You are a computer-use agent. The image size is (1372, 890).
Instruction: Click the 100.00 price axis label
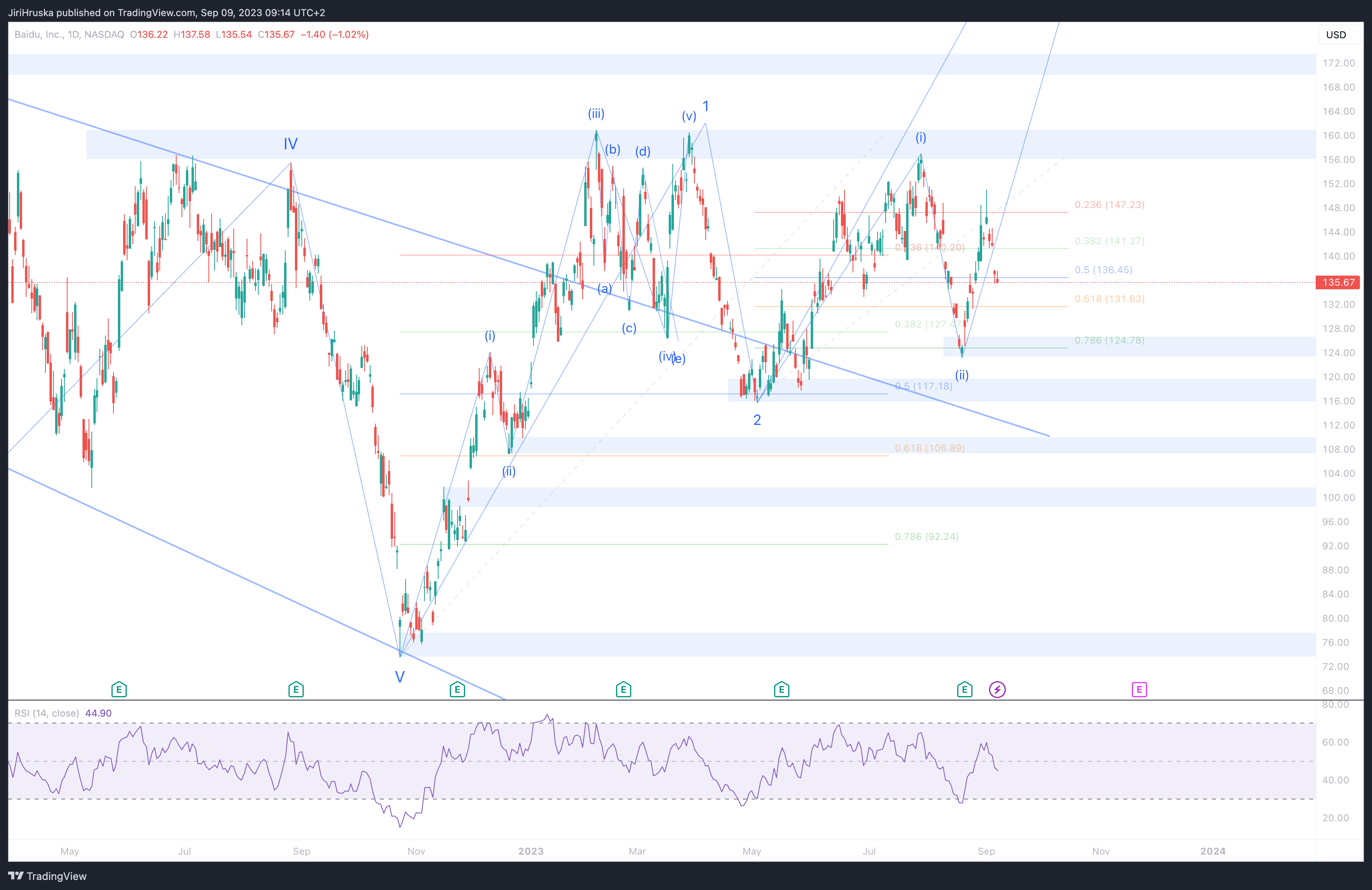point(1339,497)
